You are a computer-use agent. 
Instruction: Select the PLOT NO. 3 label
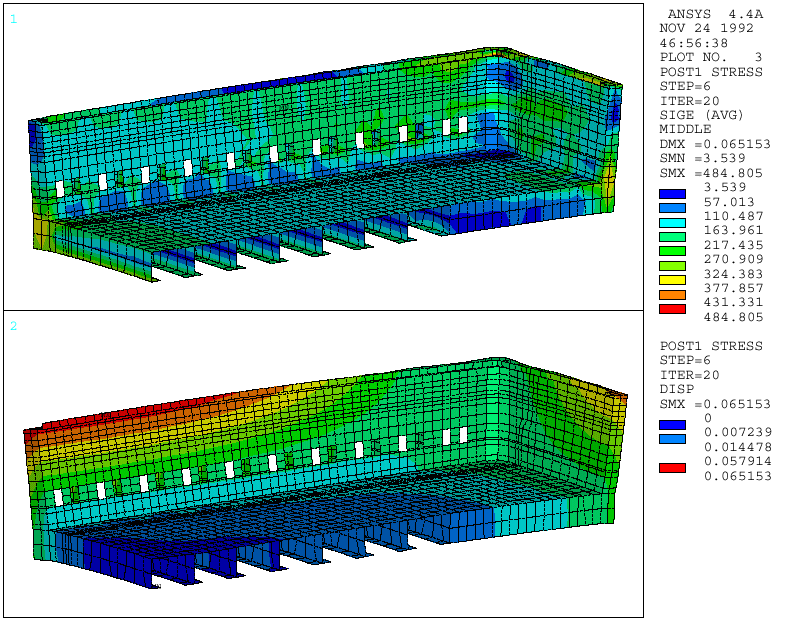[x=710, y=57]
